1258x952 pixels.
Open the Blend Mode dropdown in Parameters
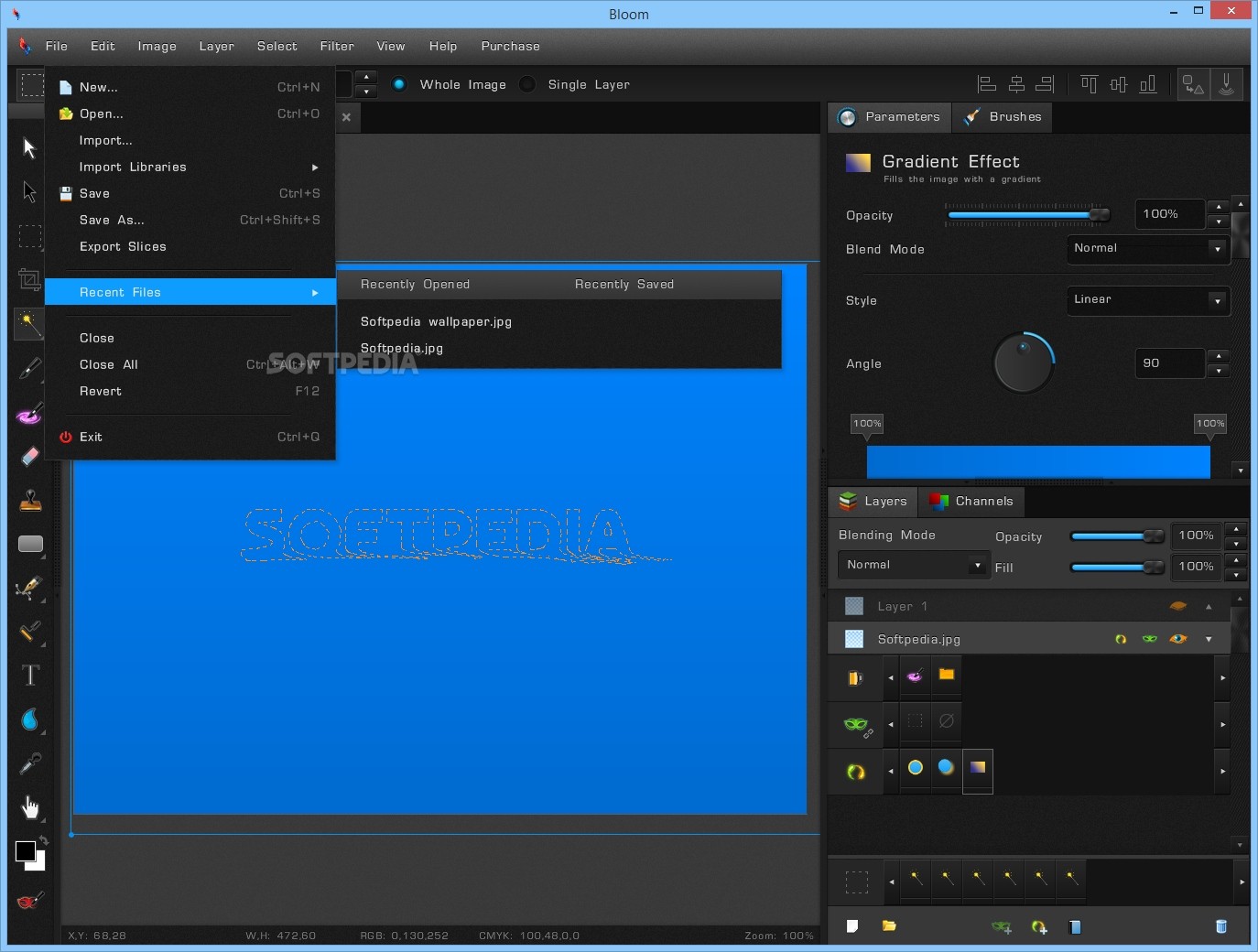click(1149, 249)
